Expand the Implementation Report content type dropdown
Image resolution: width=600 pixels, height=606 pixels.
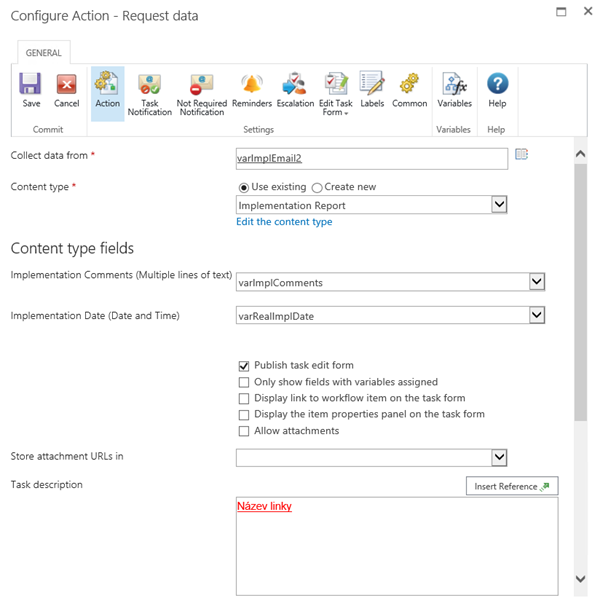click(499, 204)
